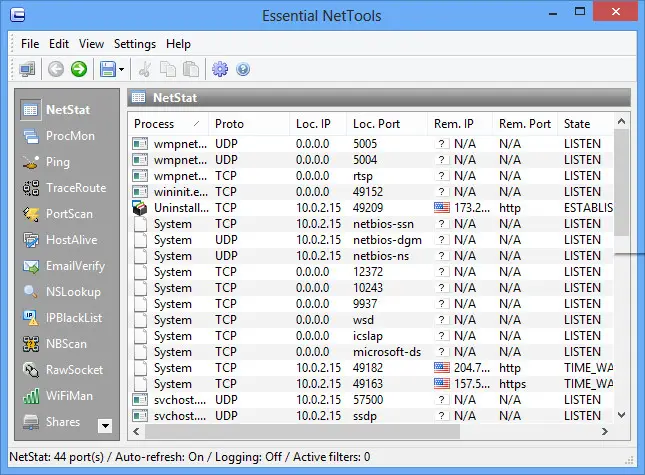Click the application icon in title bar
Image resolution: width=645 pixels, height=475 pixels.
(x=18, y=15)
